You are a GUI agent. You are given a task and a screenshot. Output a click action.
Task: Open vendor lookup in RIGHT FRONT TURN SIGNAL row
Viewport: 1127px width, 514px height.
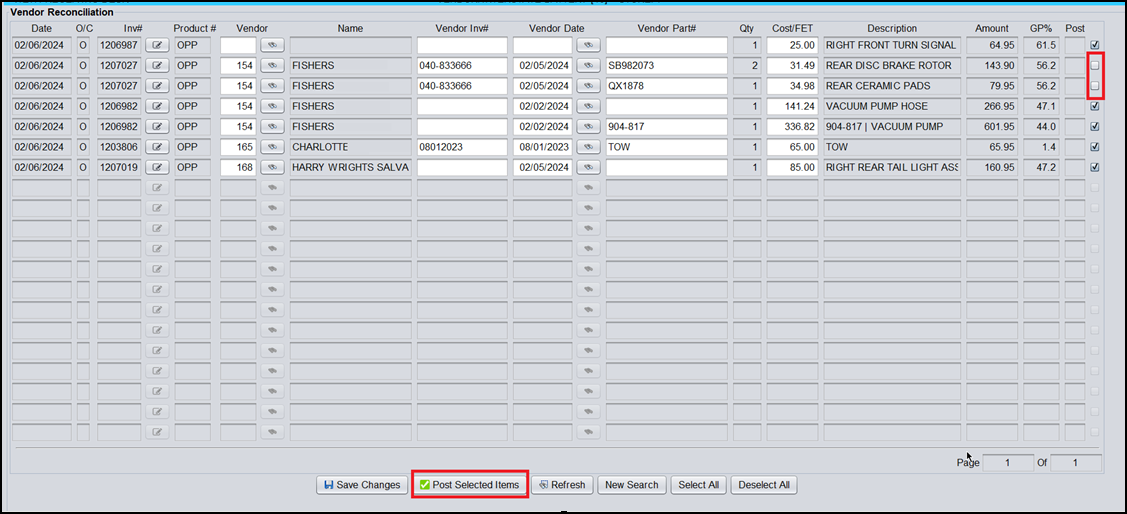272,45
